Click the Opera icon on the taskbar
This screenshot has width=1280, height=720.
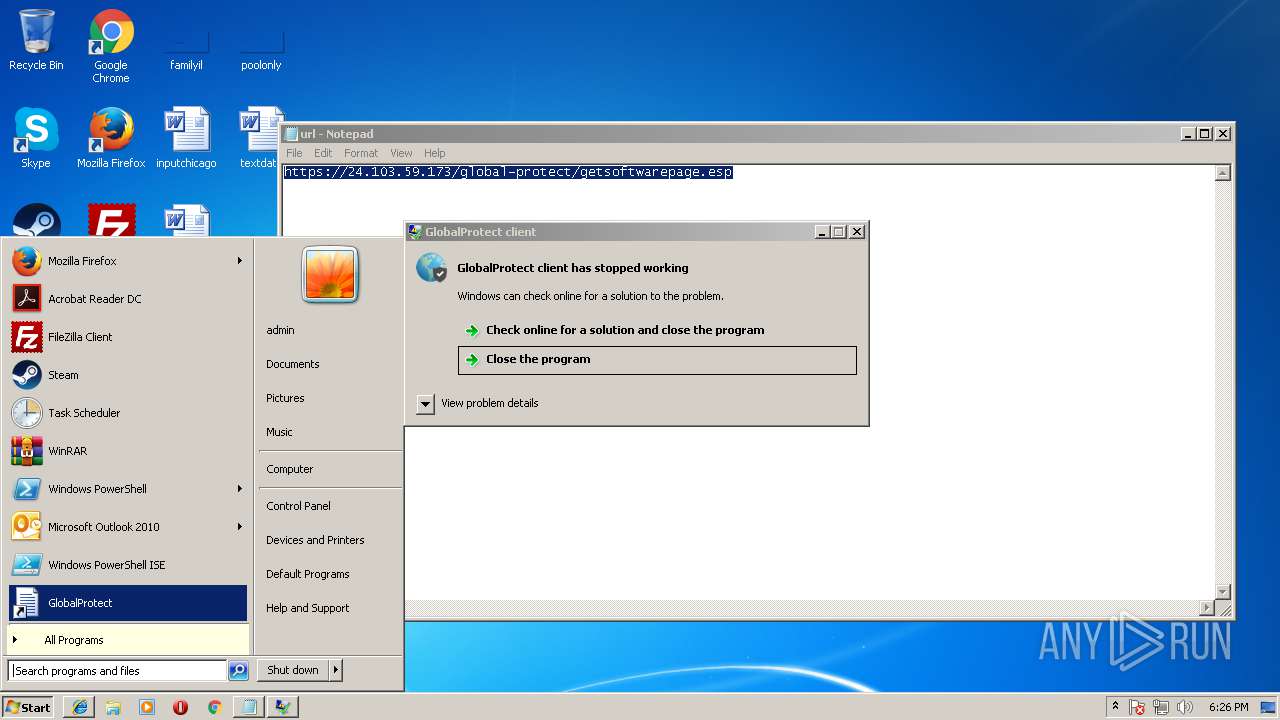181,707
